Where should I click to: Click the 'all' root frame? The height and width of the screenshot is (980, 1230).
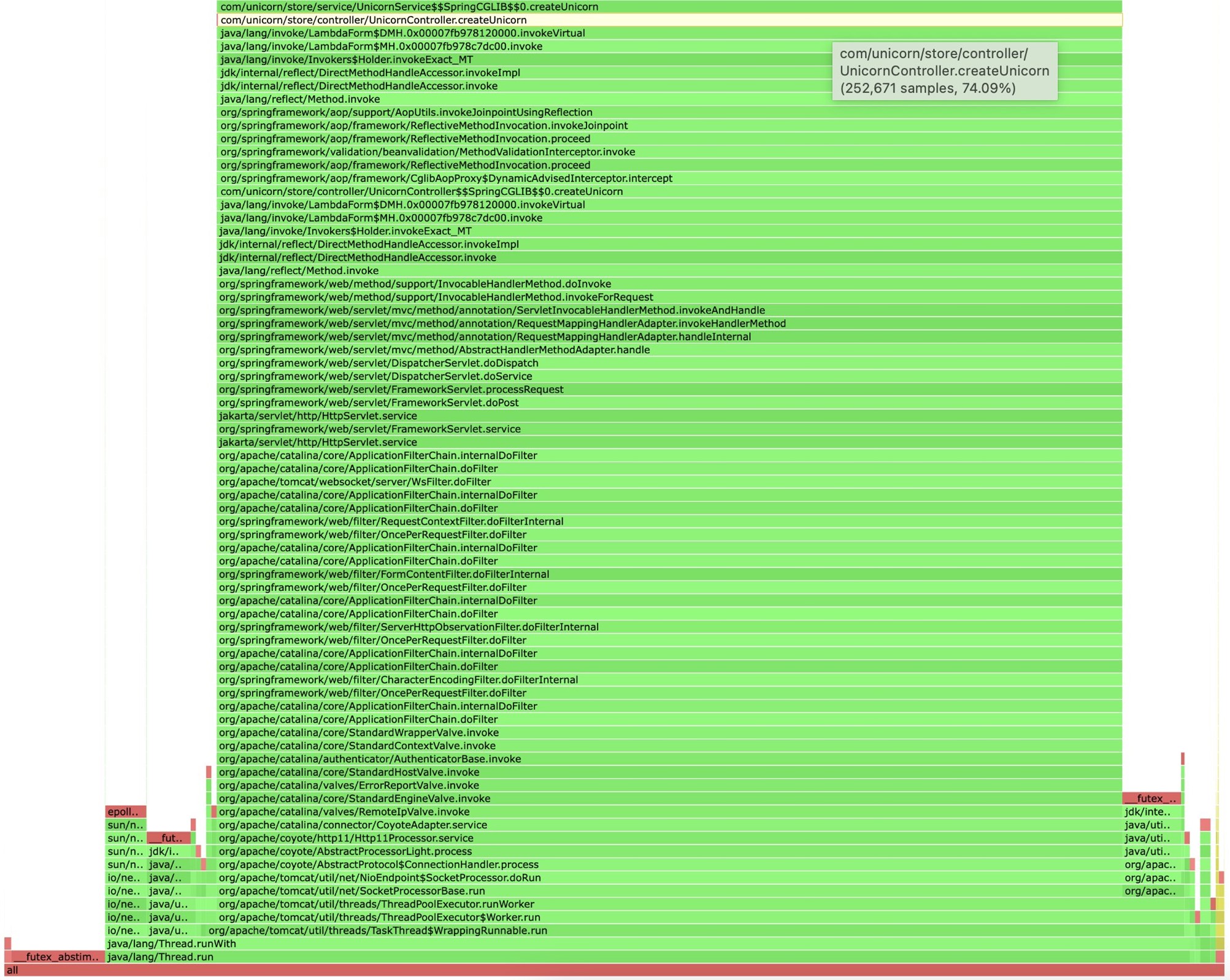613,970
